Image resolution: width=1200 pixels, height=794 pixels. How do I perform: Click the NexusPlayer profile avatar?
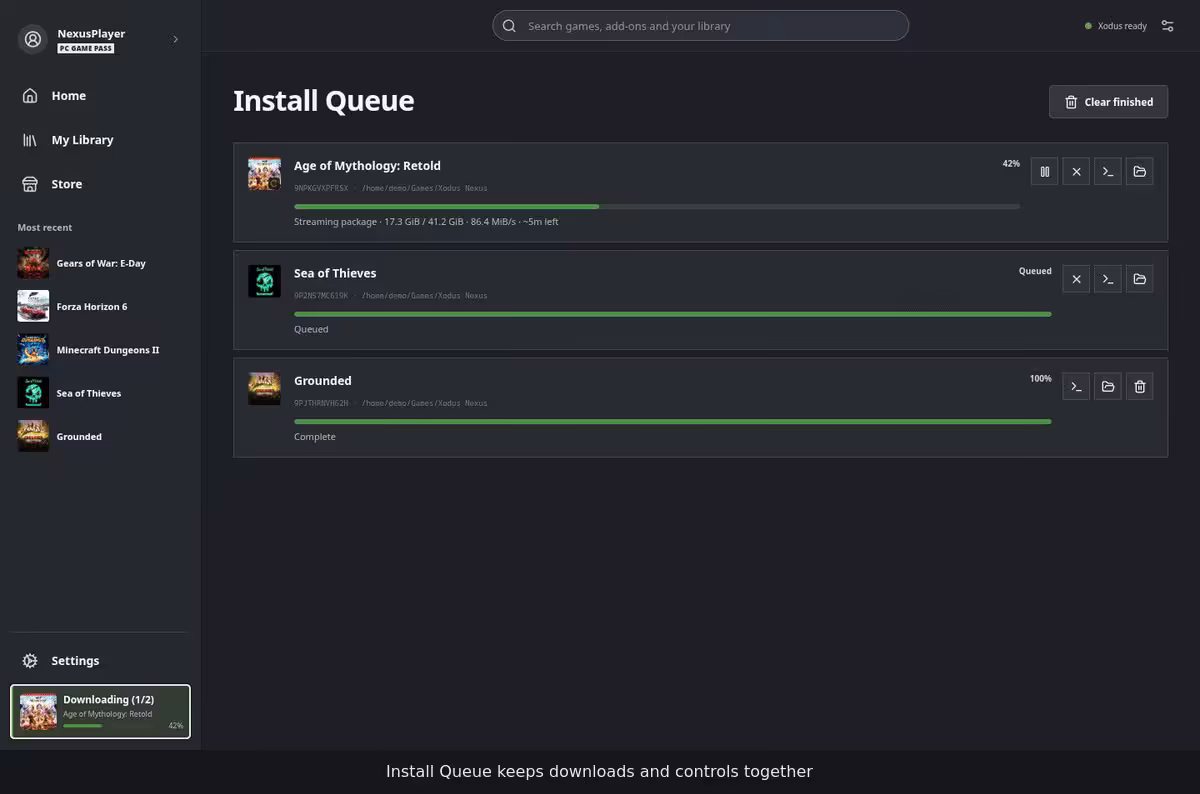33,39
